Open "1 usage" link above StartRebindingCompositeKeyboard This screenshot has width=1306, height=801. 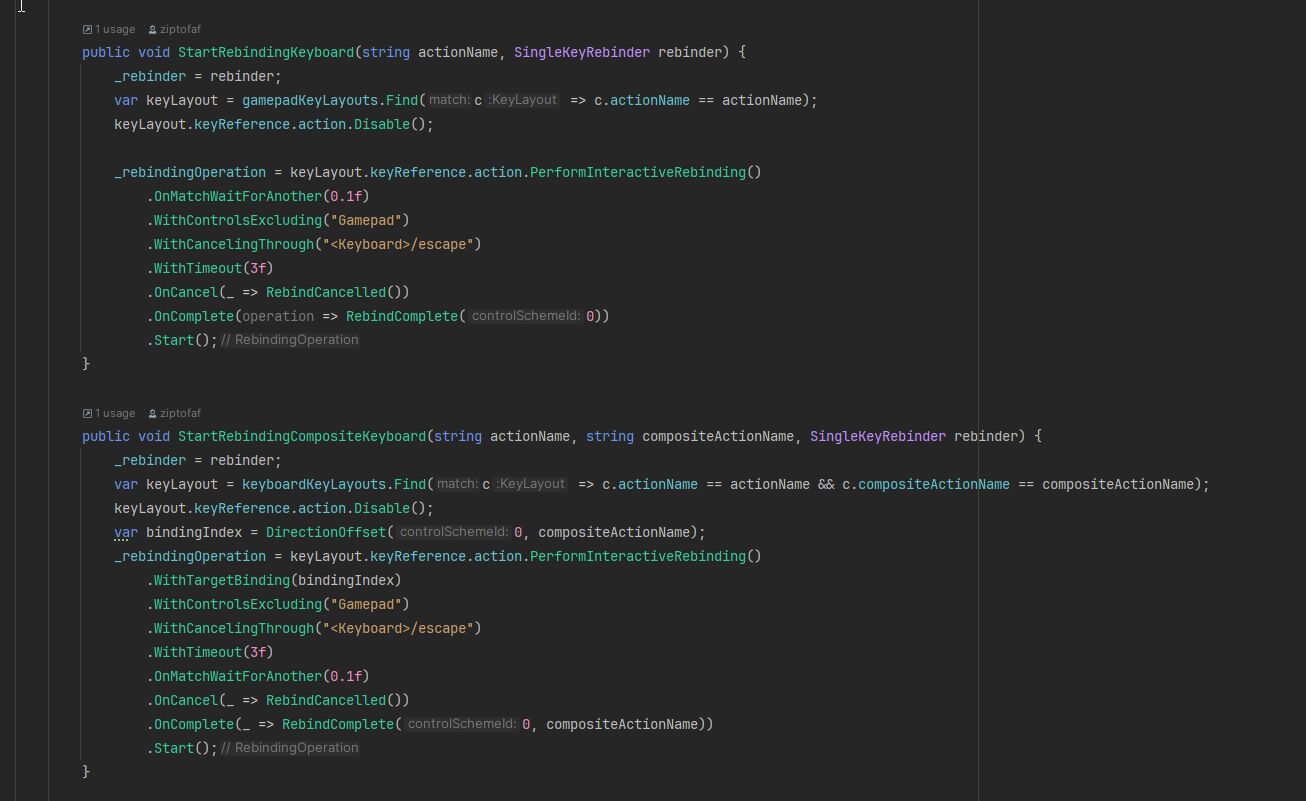115,414
